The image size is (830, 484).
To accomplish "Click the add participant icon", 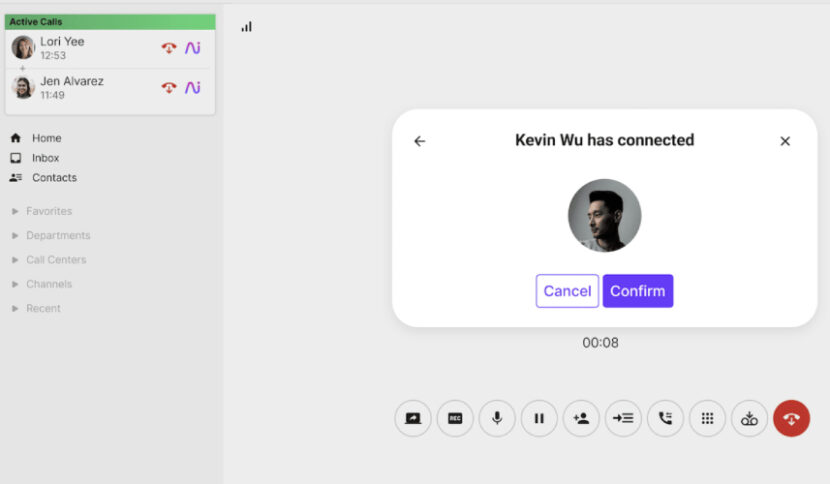I will [x=581, y=418].
